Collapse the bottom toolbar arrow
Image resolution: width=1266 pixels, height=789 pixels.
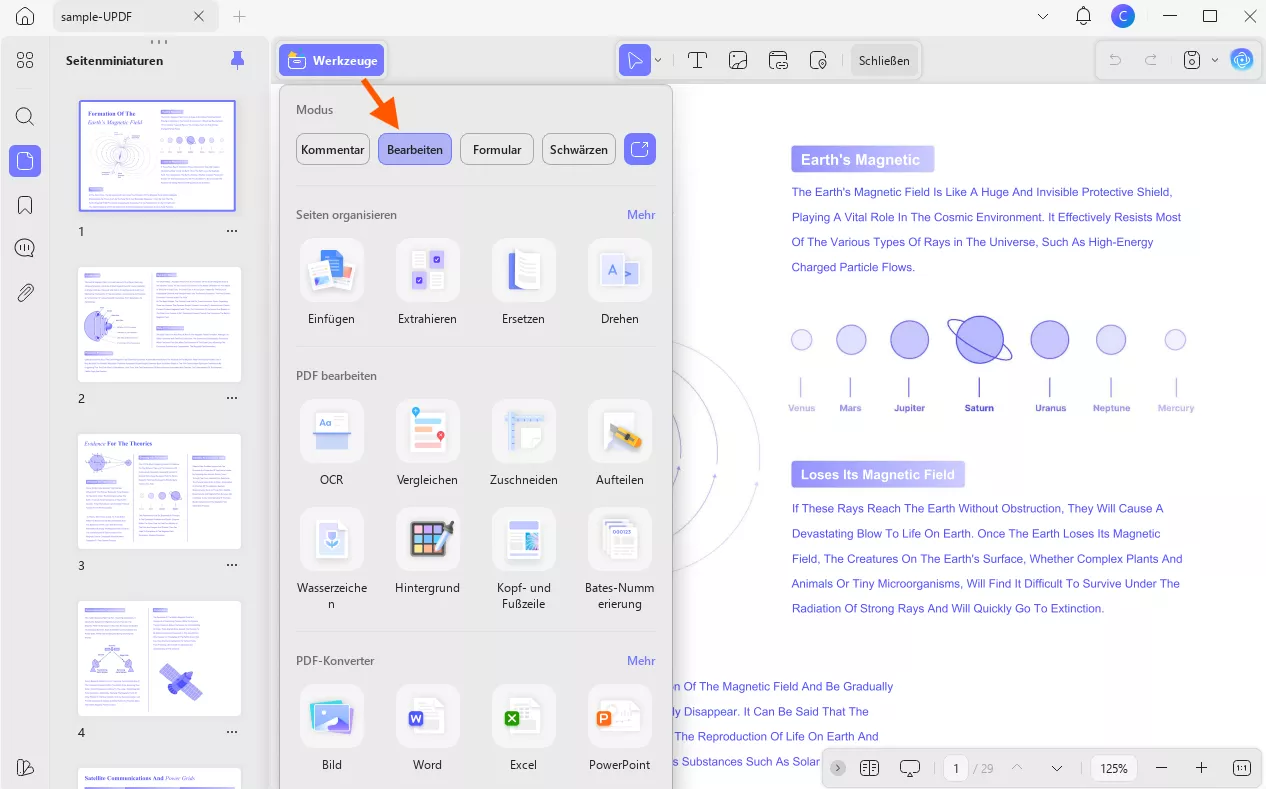coord(838,768)
